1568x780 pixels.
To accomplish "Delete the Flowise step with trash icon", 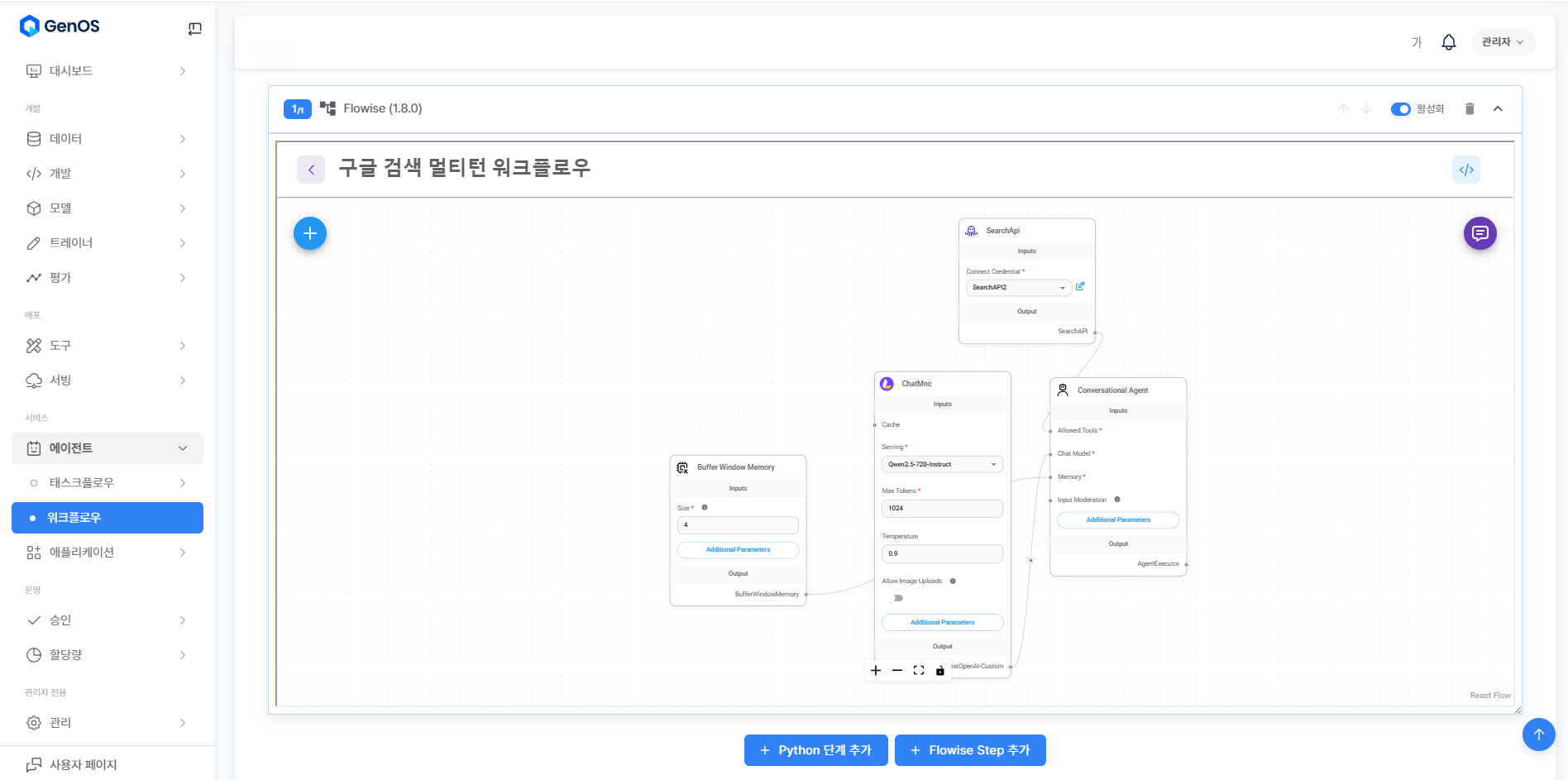I will pos(1469,108).
